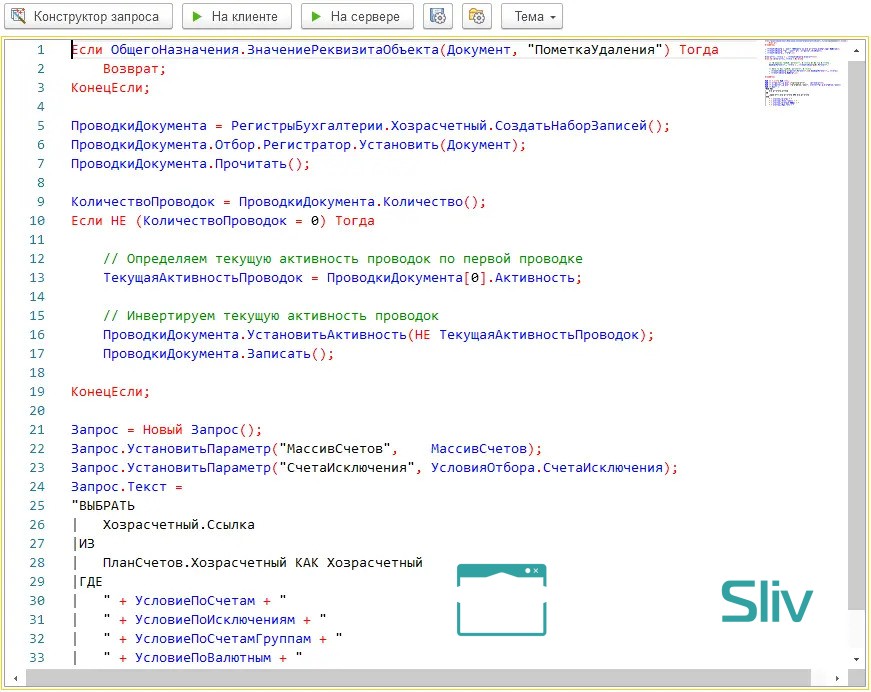Screen dimensions: 871x692
Task: Open the Конструктор запроса query builder
Action: [88, 16]
